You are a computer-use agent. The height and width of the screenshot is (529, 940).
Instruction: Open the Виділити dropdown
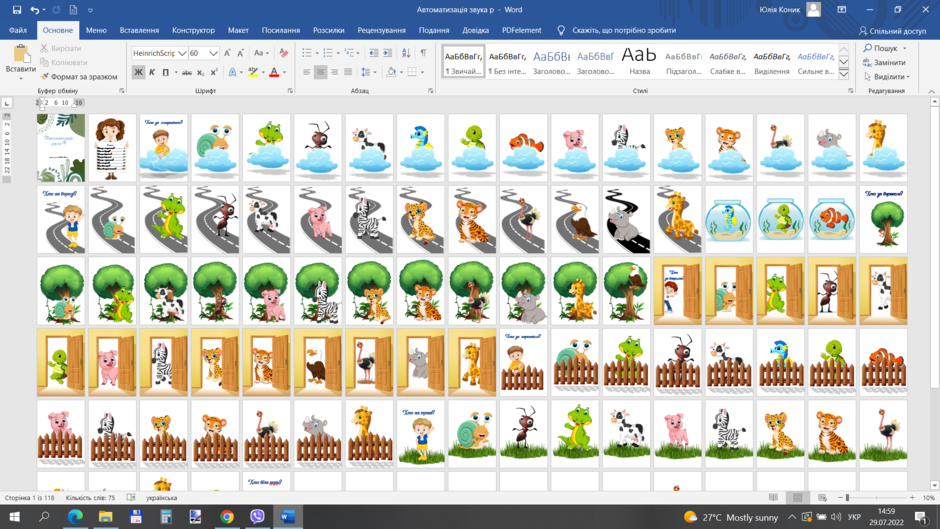point(887,77)
